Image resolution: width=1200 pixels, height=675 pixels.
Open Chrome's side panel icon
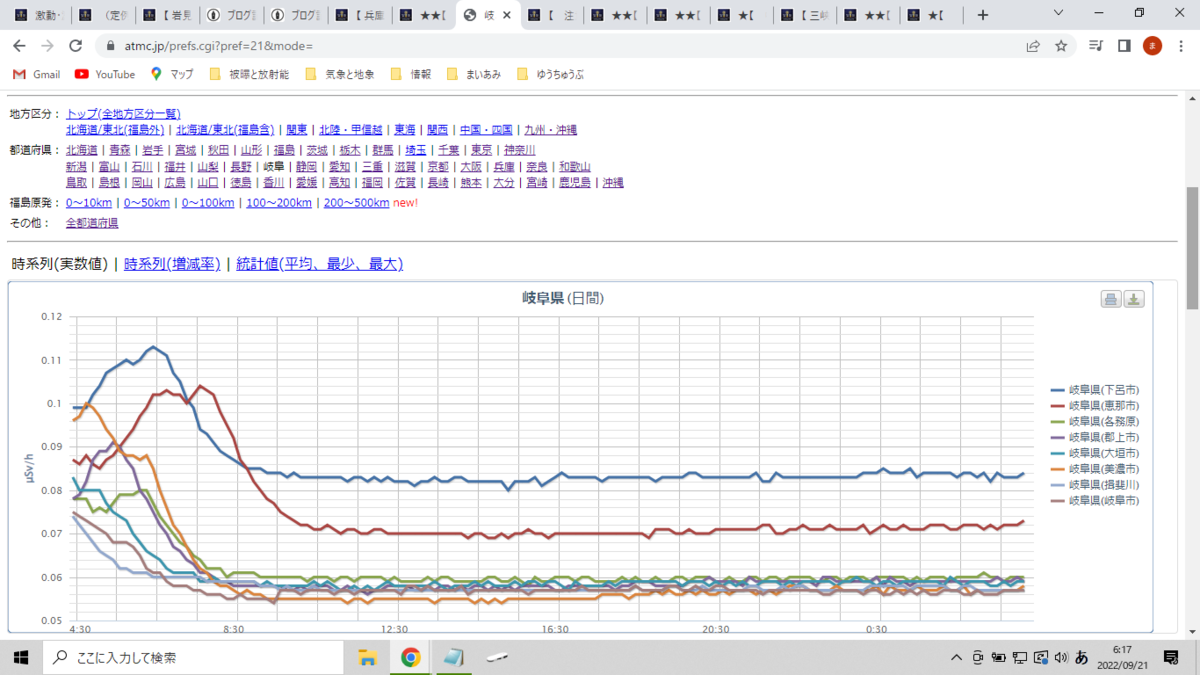point(1124,46)
